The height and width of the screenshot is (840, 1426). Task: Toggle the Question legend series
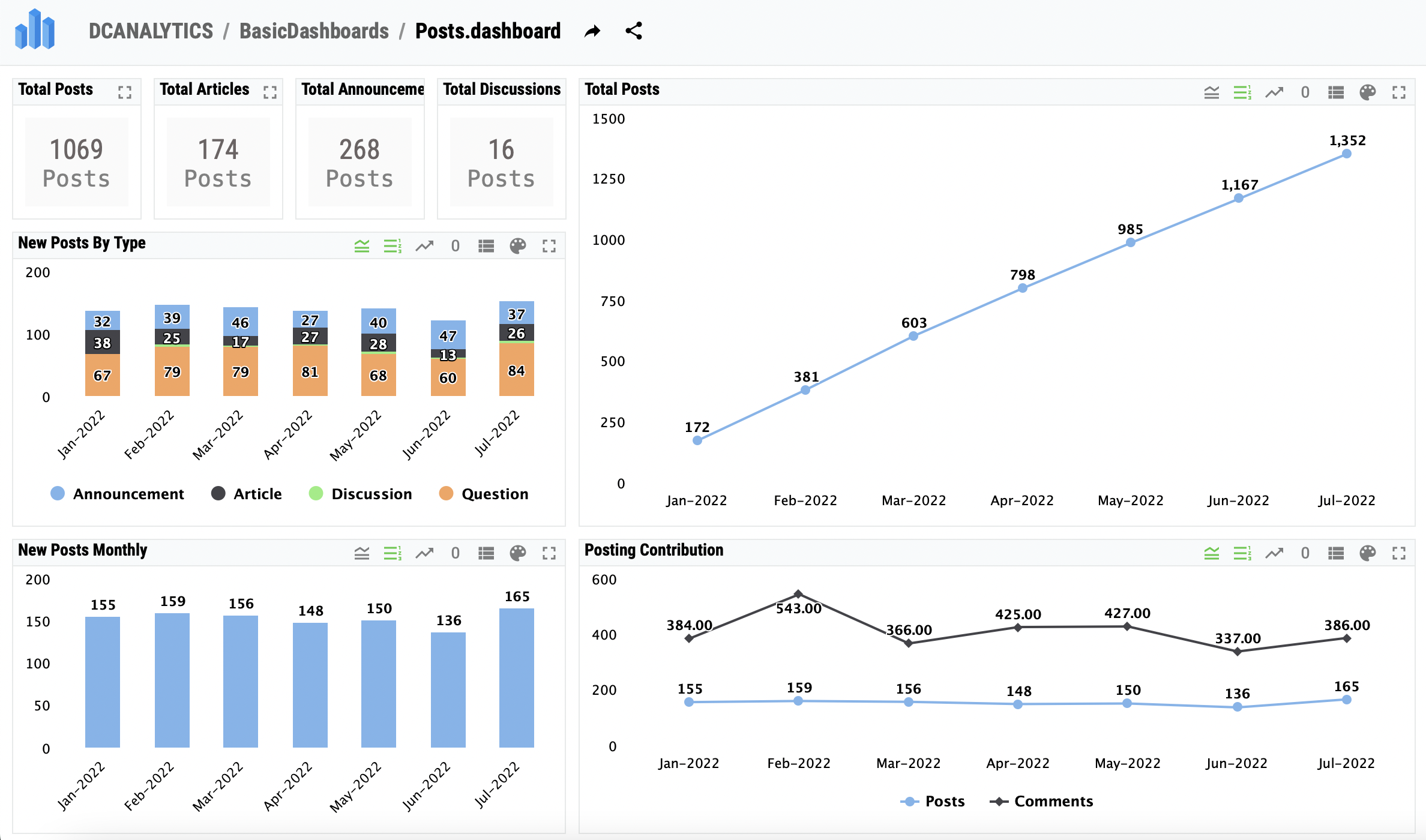tap(484, 494)
